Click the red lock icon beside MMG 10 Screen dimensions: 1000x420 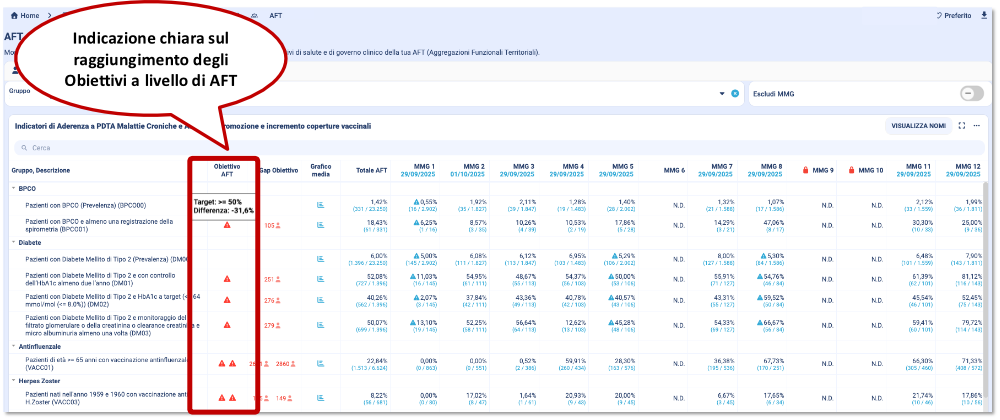852,171
